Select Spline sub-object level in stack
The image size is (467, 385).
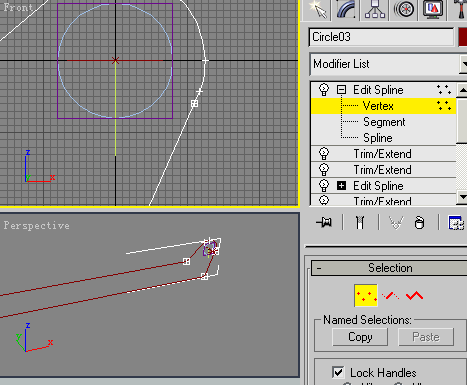click(378, 138)
